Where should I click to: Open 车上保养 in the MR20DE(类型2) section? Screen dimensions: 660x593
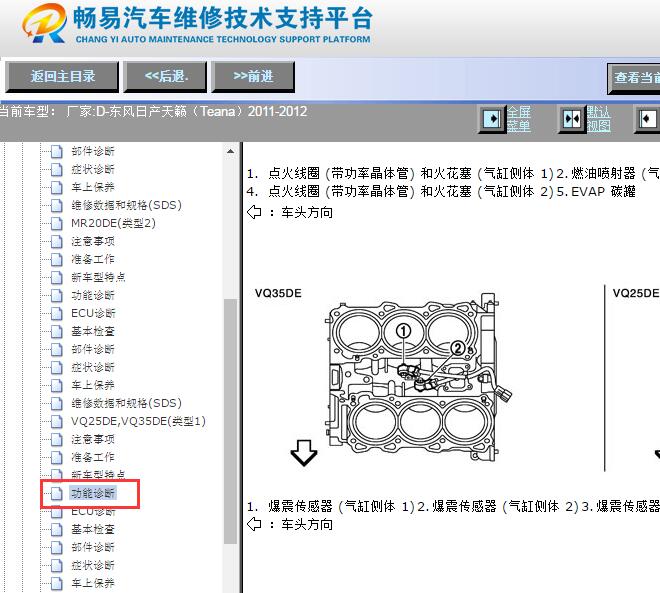click(x=93, y=385)
